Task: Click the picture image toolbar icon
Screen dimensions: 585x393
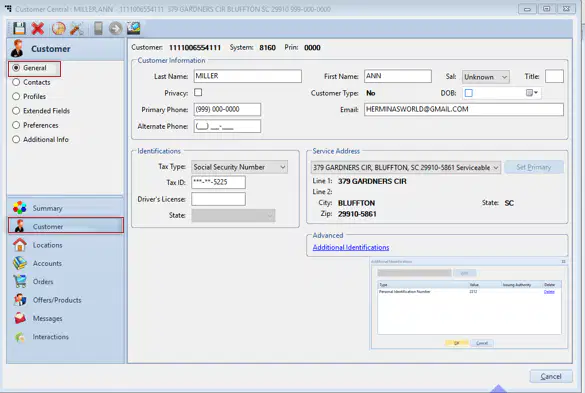Action: (134, 28)
